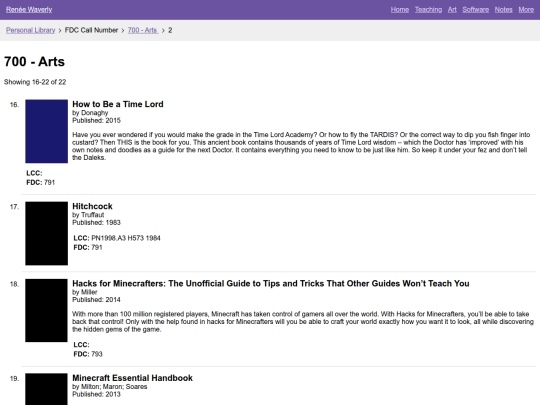Open the cover thumbnail for Minecraft Essential Handbook
This screenshot has height=405, width=540.
pos(46,389)
